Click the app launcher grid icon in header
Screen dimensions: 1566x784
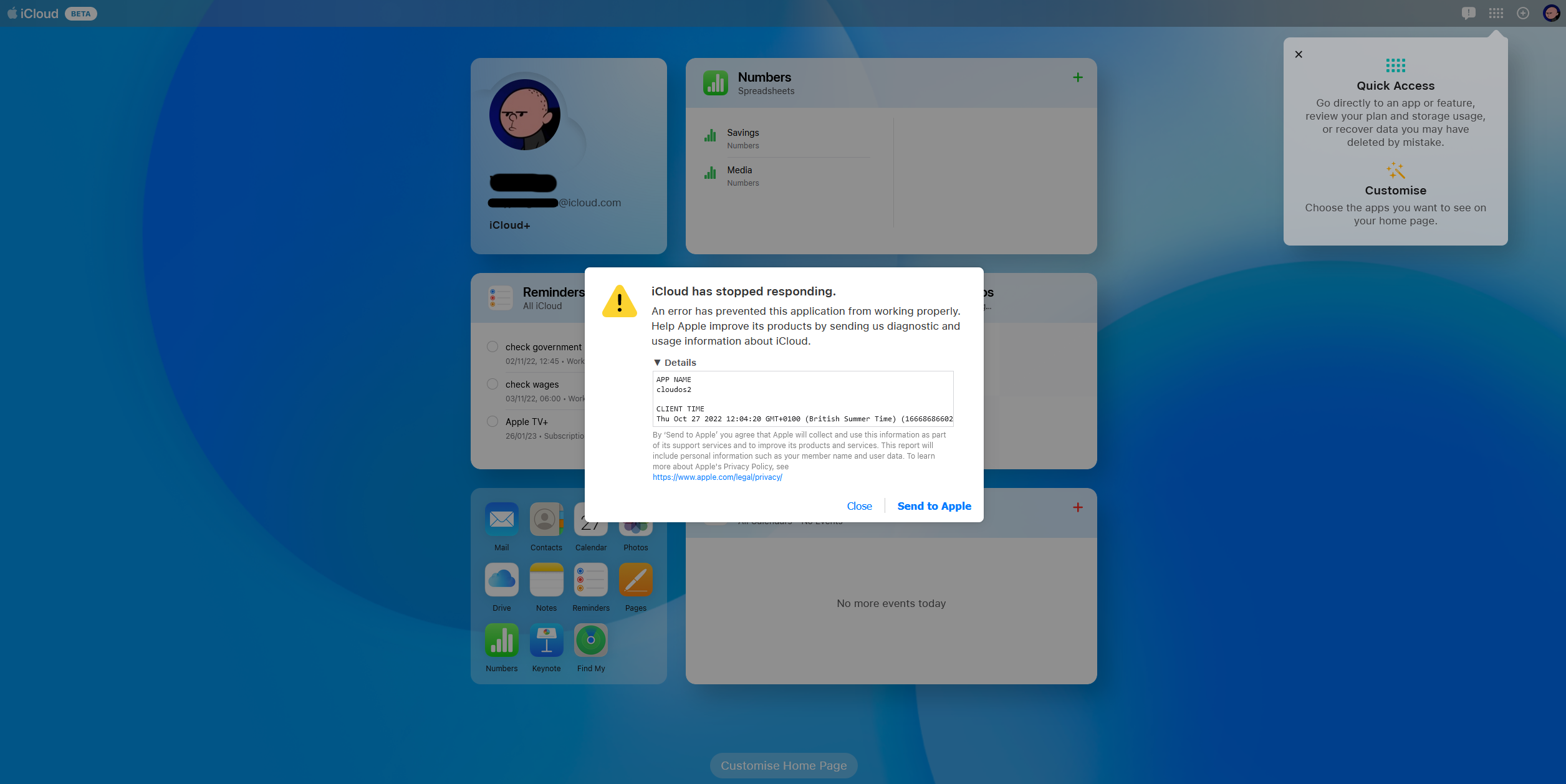pyautogui.click(x=1496, y=13)
